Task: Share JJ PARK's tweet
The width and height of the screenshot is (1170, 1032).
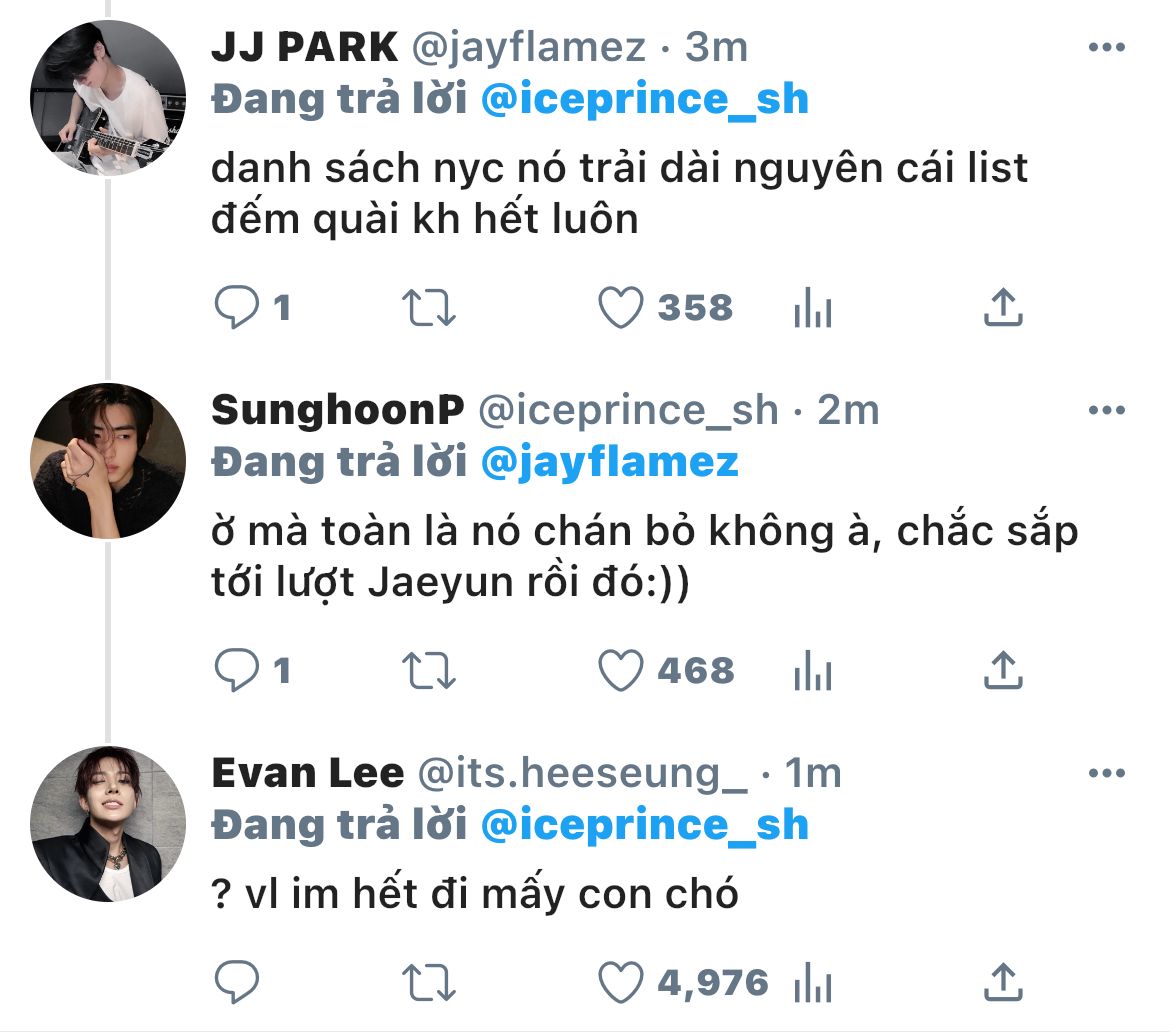Action: click(1003, 308)
